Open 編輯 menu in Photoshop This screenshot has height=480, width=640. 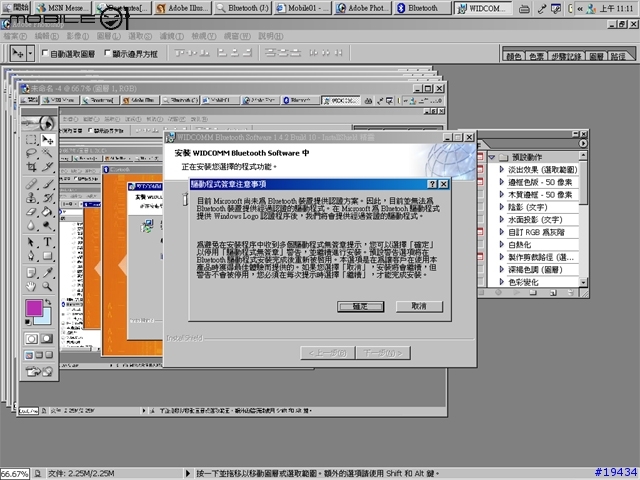(x=47, y=36)
